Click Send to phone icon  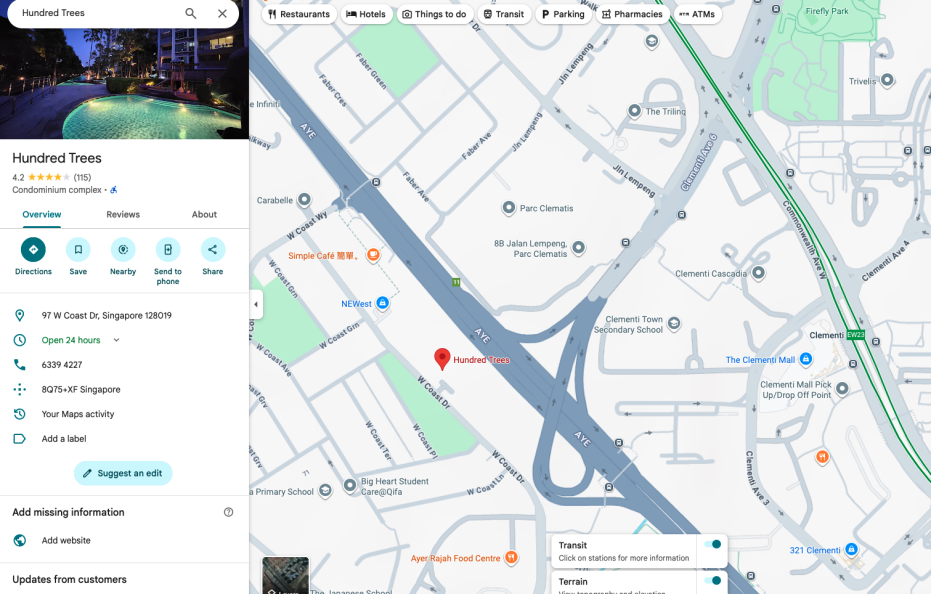(x=168, y=250)
